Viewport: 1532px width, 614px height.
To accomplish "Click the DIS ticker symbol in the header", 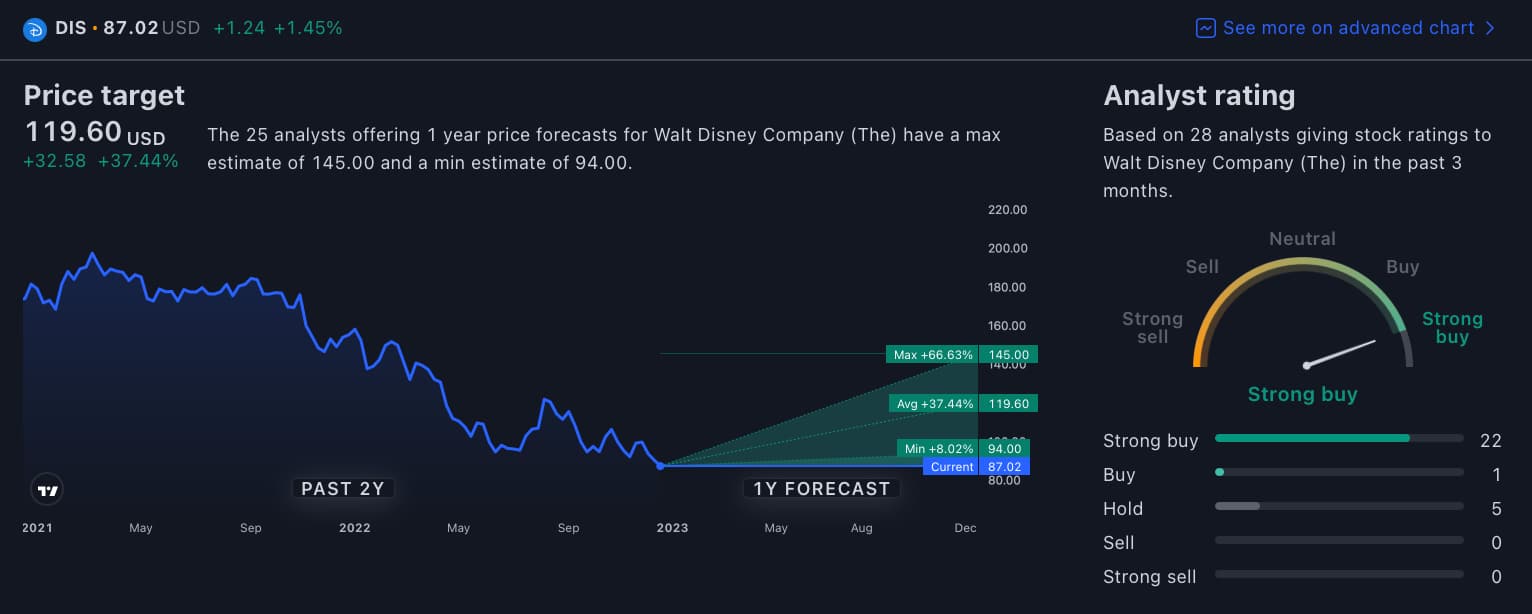I will (71, 28).
